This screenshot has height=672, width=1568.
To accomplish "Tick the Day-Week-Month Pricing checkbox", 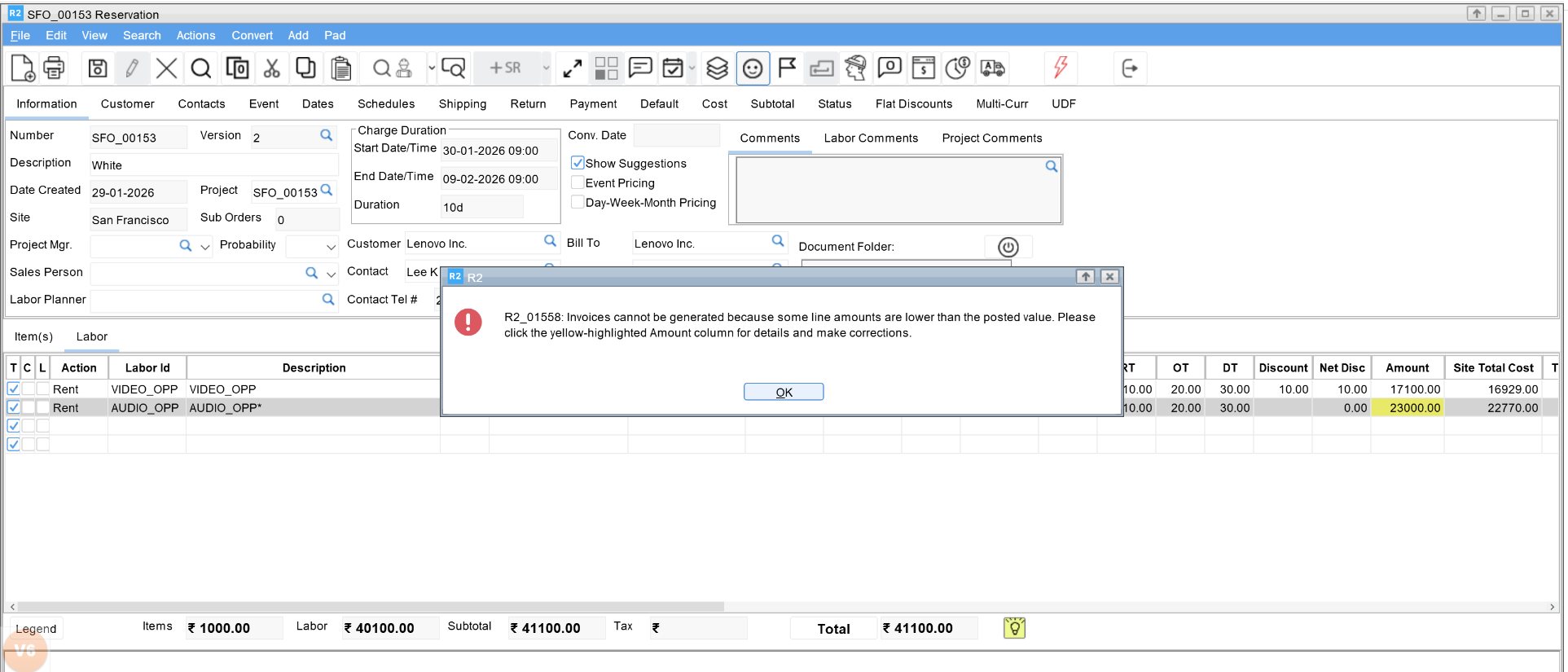I will point(578,202).
